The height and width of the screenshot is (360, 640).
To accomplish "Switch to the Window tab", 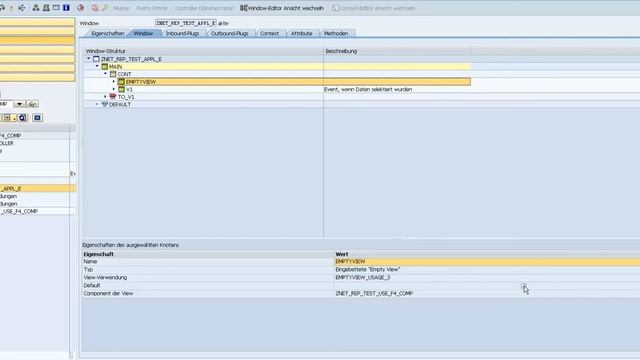I will click(144, 33).
